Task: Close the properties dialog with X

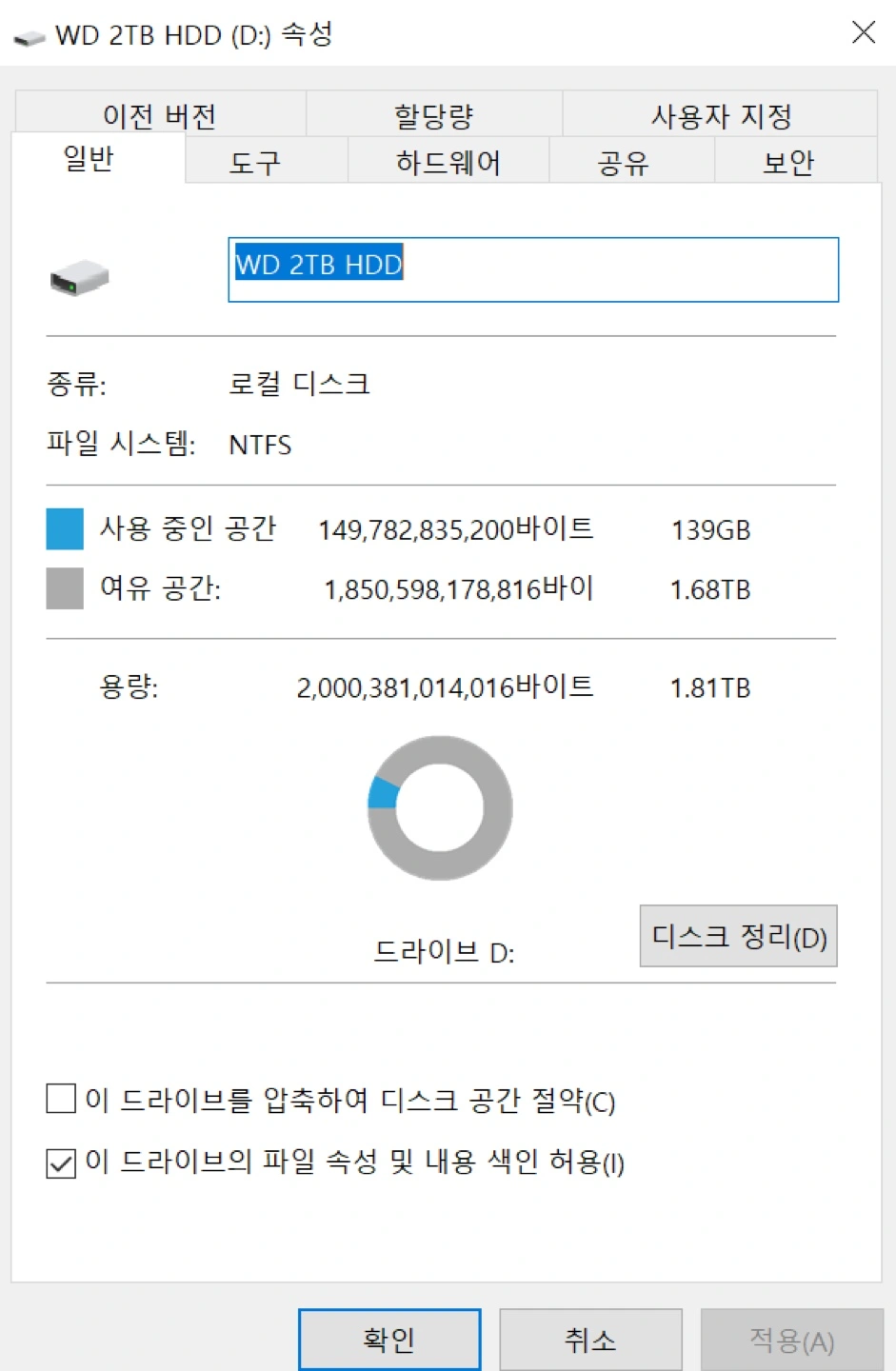Action: pyautogui.click(x=863, y=33)
